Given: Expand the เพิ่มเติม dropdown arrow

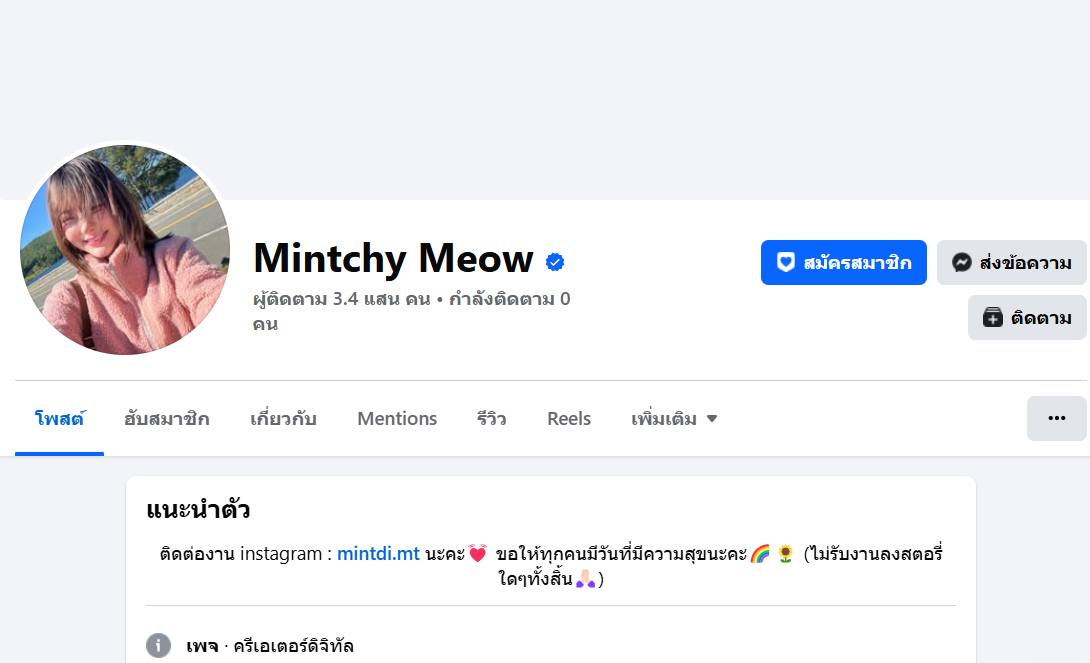Looking at the screenshot, I should pyautogui.click(x=712, y=418).
